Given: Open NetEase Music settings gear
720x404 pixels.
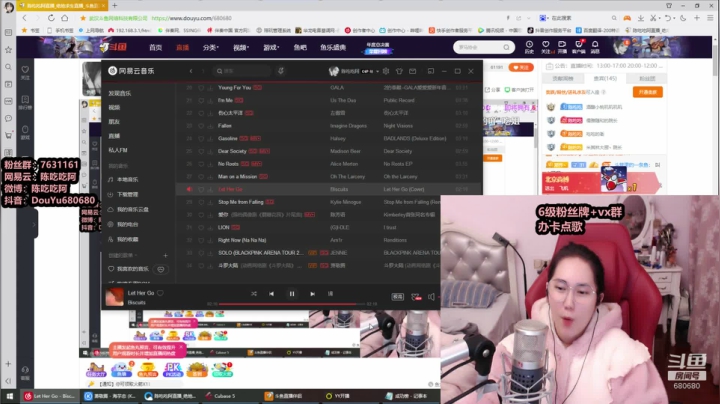Looking at the screenshot, I should (x=386, y=71).
